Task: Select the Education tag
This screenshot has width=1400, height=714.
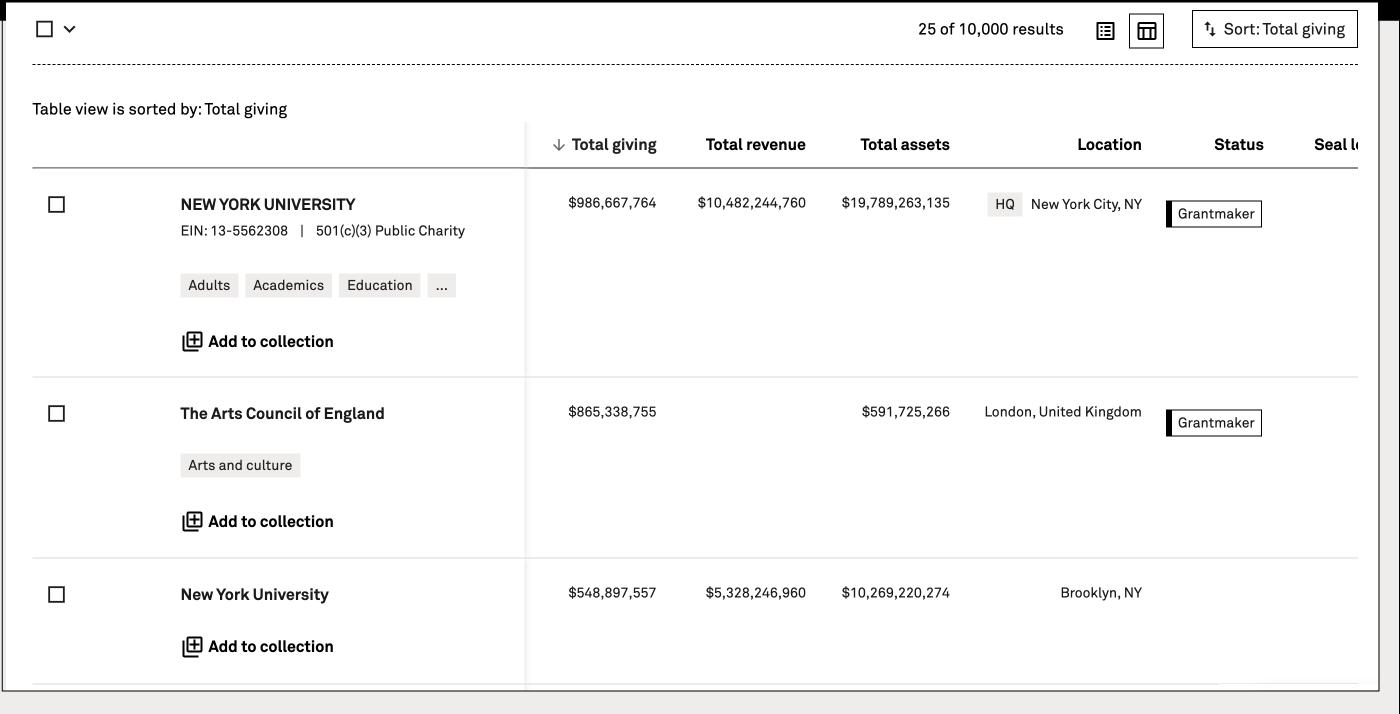Action: tap(380, 286)
